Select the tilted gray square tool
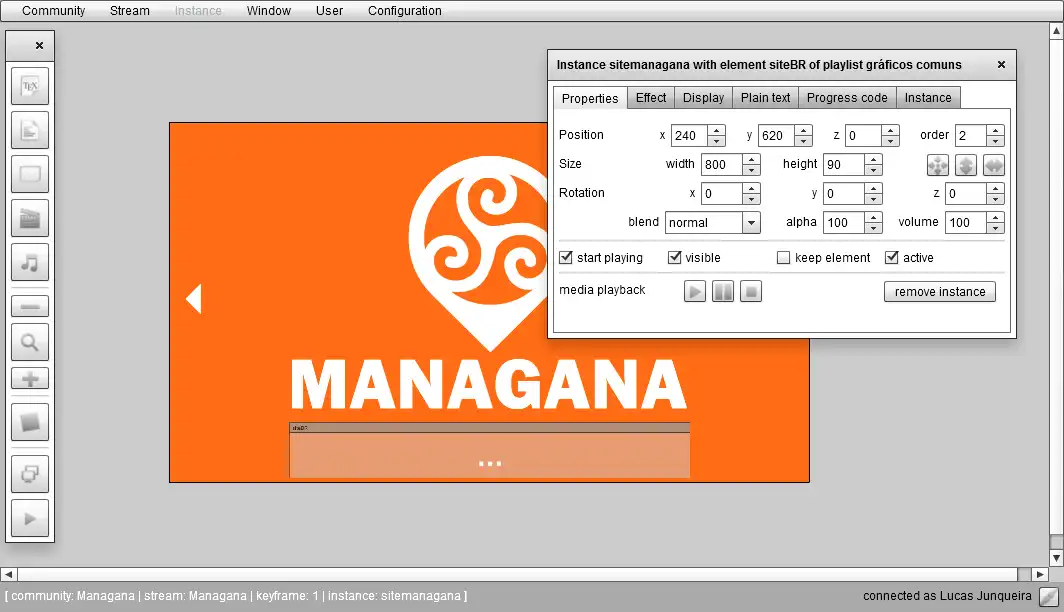The width and height of the screenshot is (1064, 612). click(30, 422)
